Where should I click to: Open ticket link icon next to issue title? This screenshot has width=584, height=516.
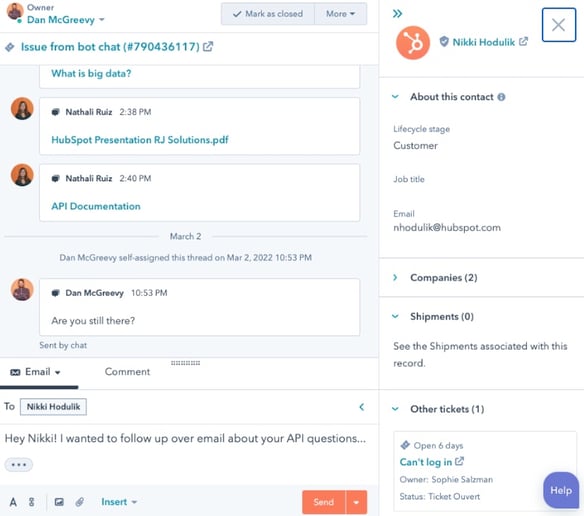point(208,47)
